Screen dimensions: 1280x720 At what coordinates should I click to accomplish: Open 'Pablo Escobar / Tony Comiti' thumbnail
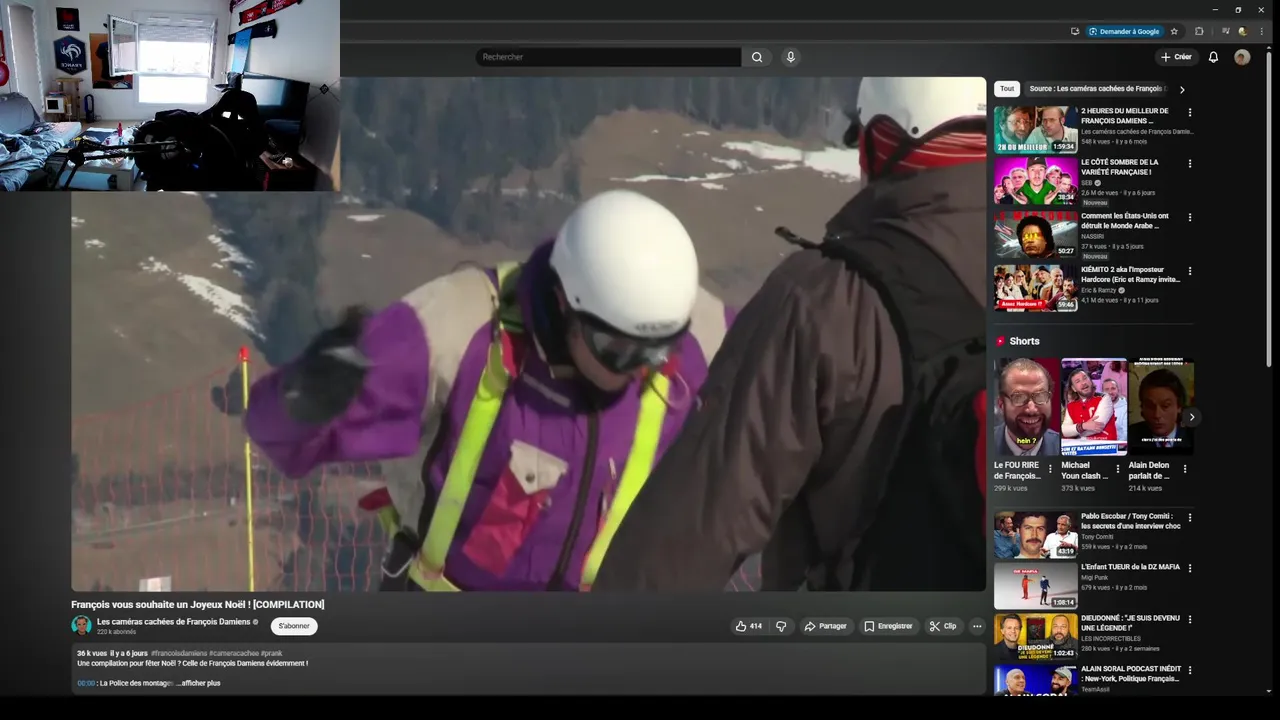tap(1035, 534)
